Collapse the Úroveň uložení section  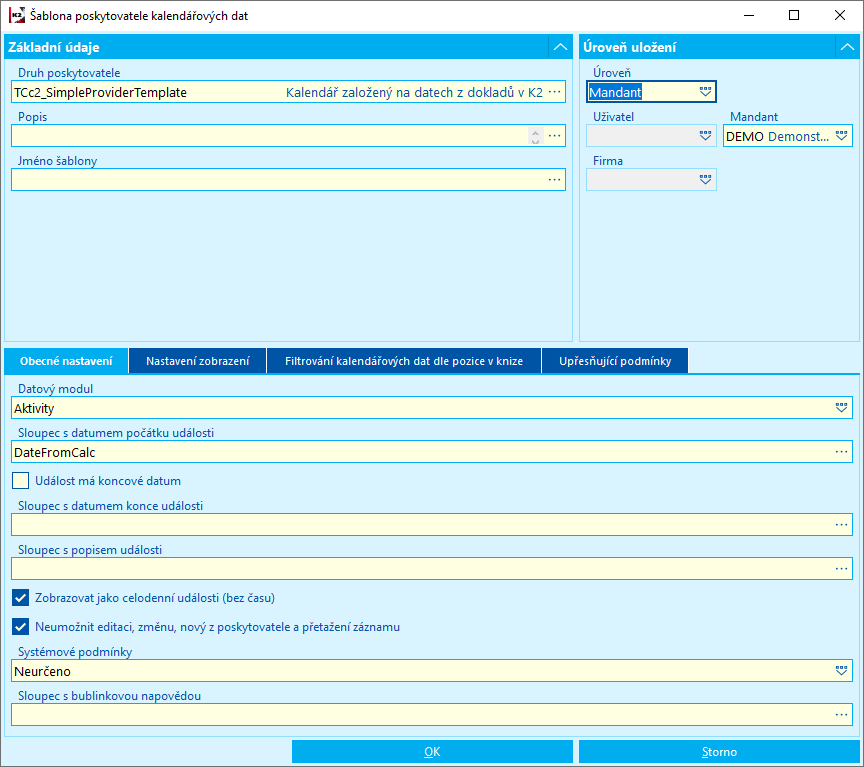[847, 47]
